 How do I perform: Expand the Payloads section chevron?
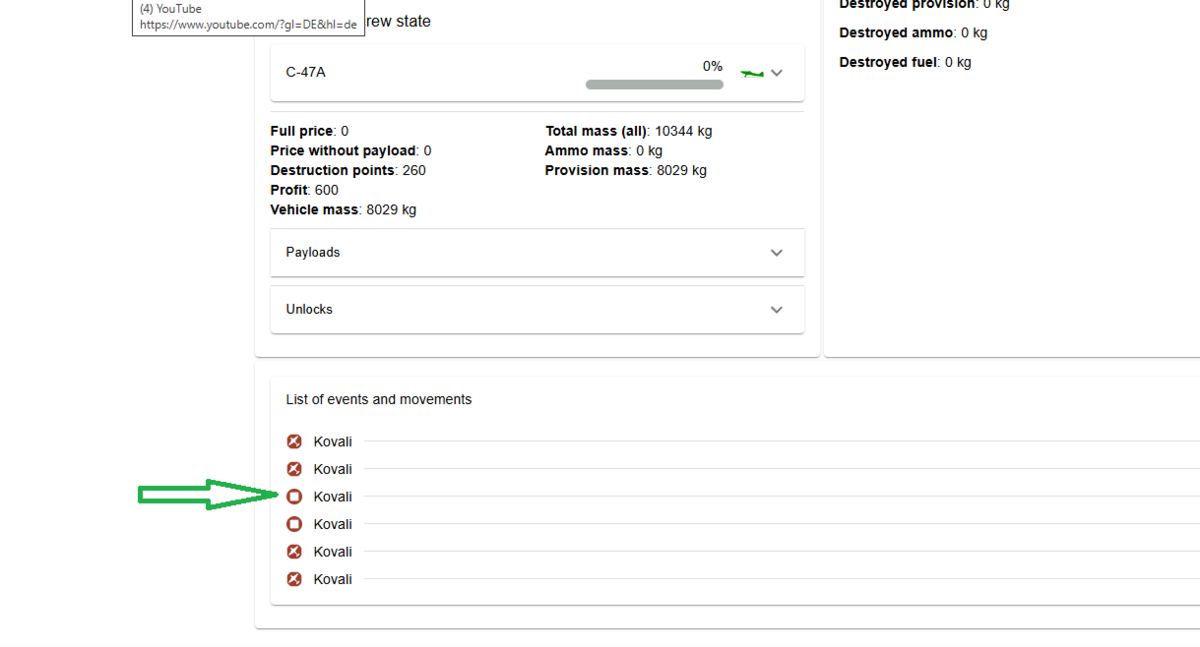(777, 253)
